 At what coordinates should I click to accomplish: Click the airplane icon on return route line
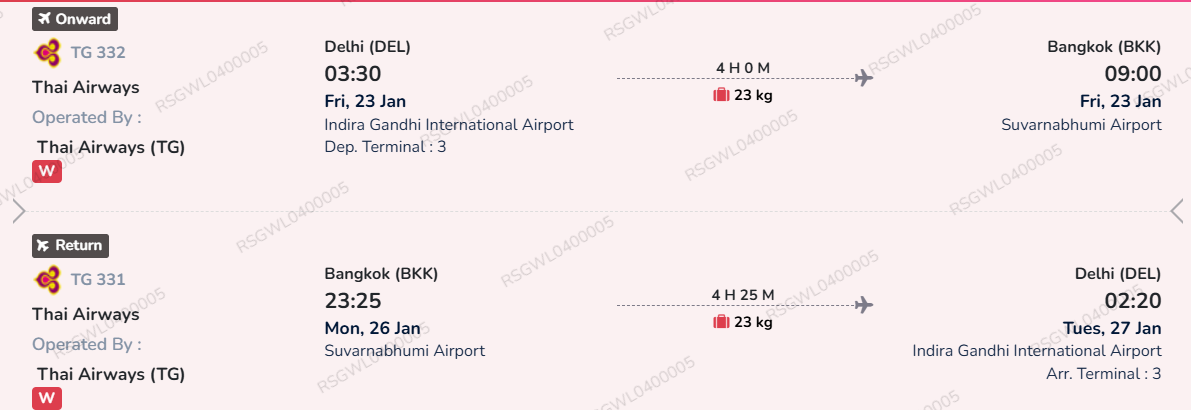click(x=865, y=304)
